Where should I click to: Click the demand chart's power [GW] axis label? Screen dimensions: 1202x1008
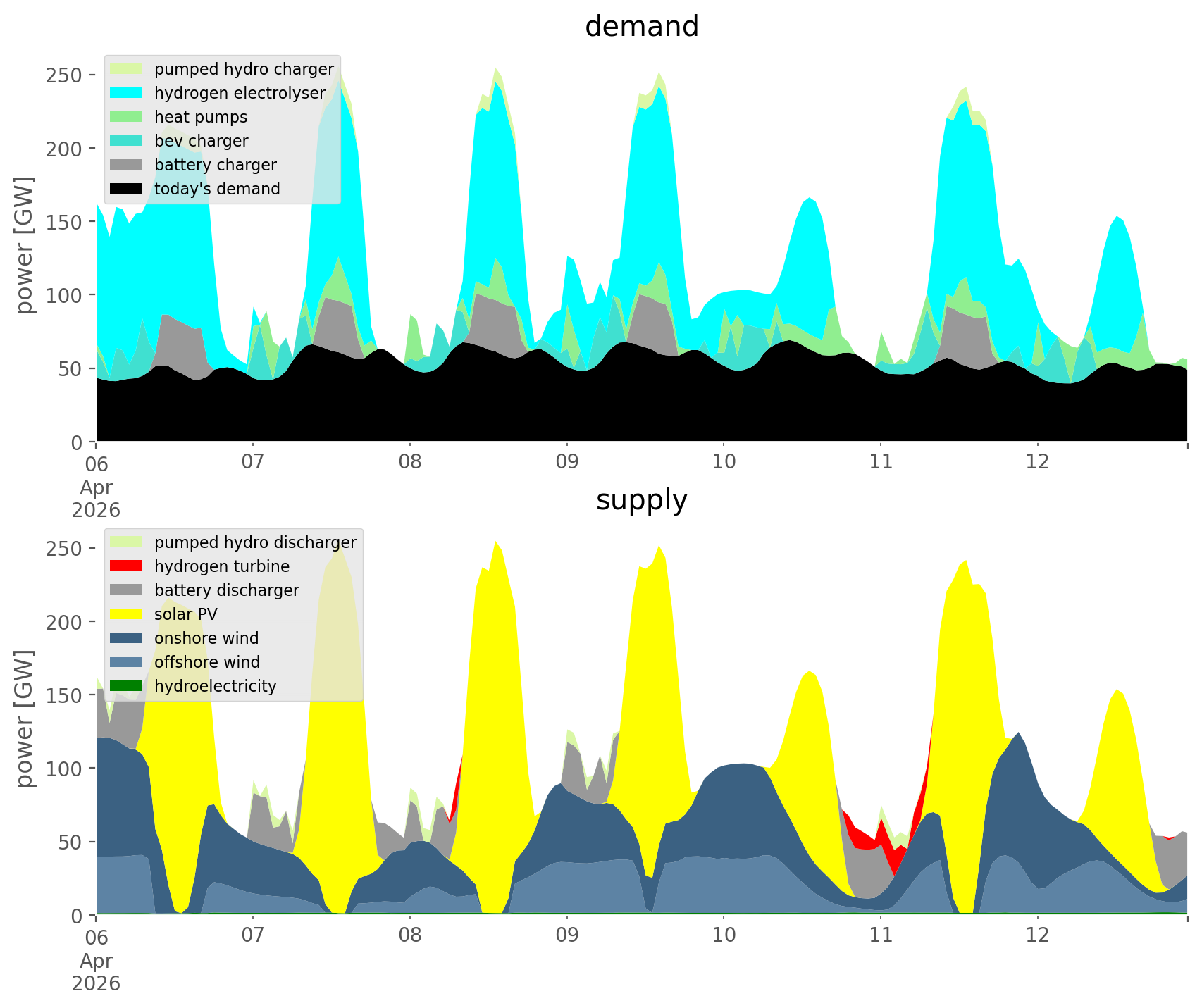(25, 245)
